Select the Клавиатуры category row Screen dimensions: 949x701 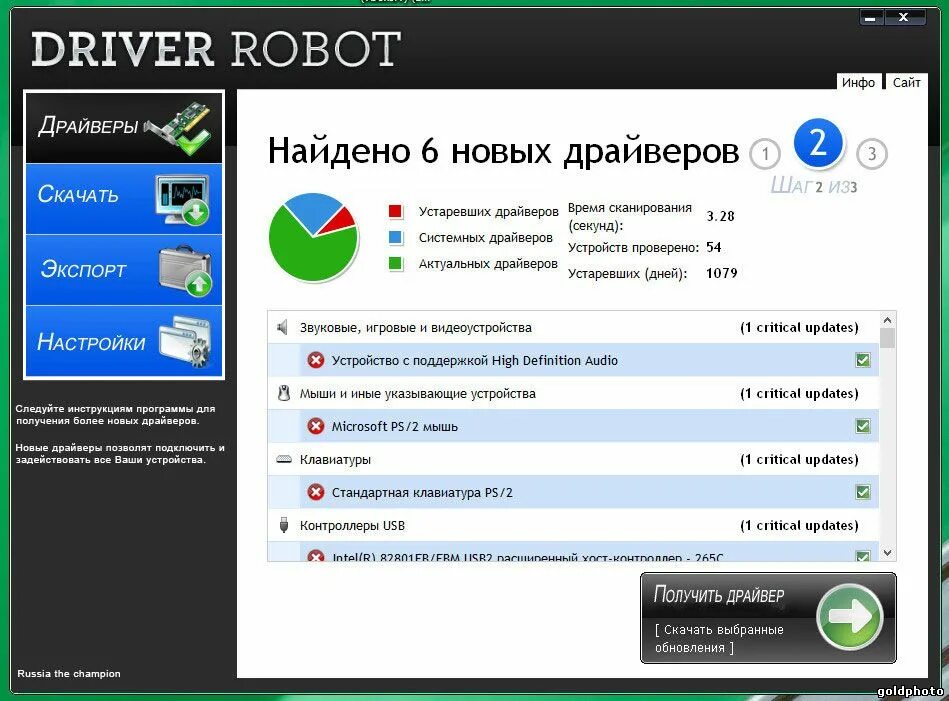tap(573, 459)
